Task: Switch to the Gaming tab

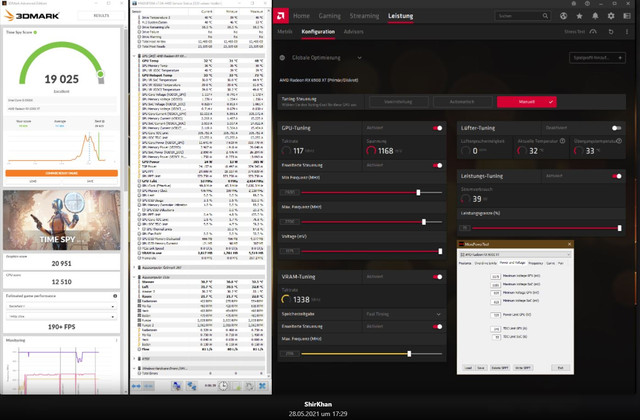Action: point(329,16)
